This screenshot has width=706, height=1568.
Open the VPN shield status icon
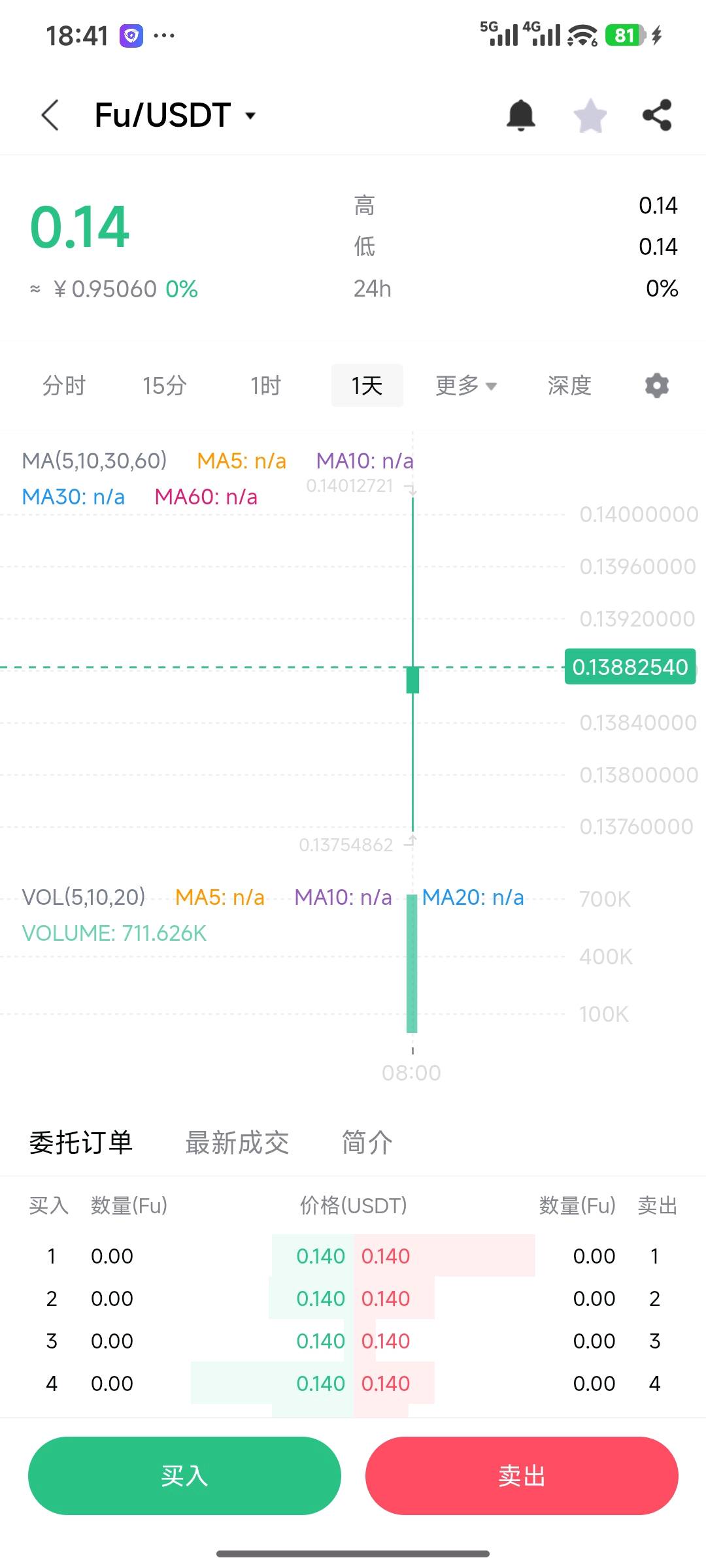[131, 35]
